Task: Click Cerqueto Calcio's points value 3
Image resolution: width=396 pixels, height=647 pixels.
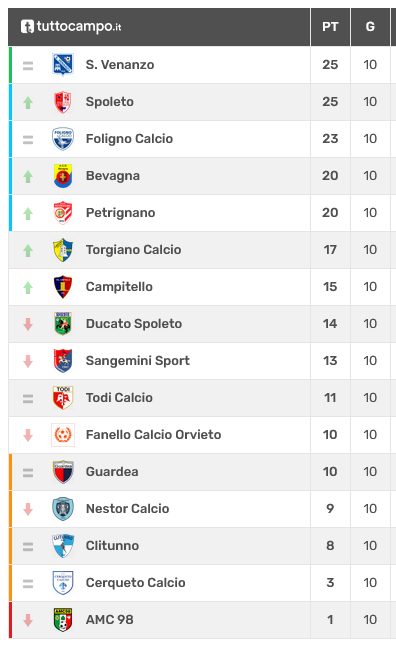Action: coord(330,583)
